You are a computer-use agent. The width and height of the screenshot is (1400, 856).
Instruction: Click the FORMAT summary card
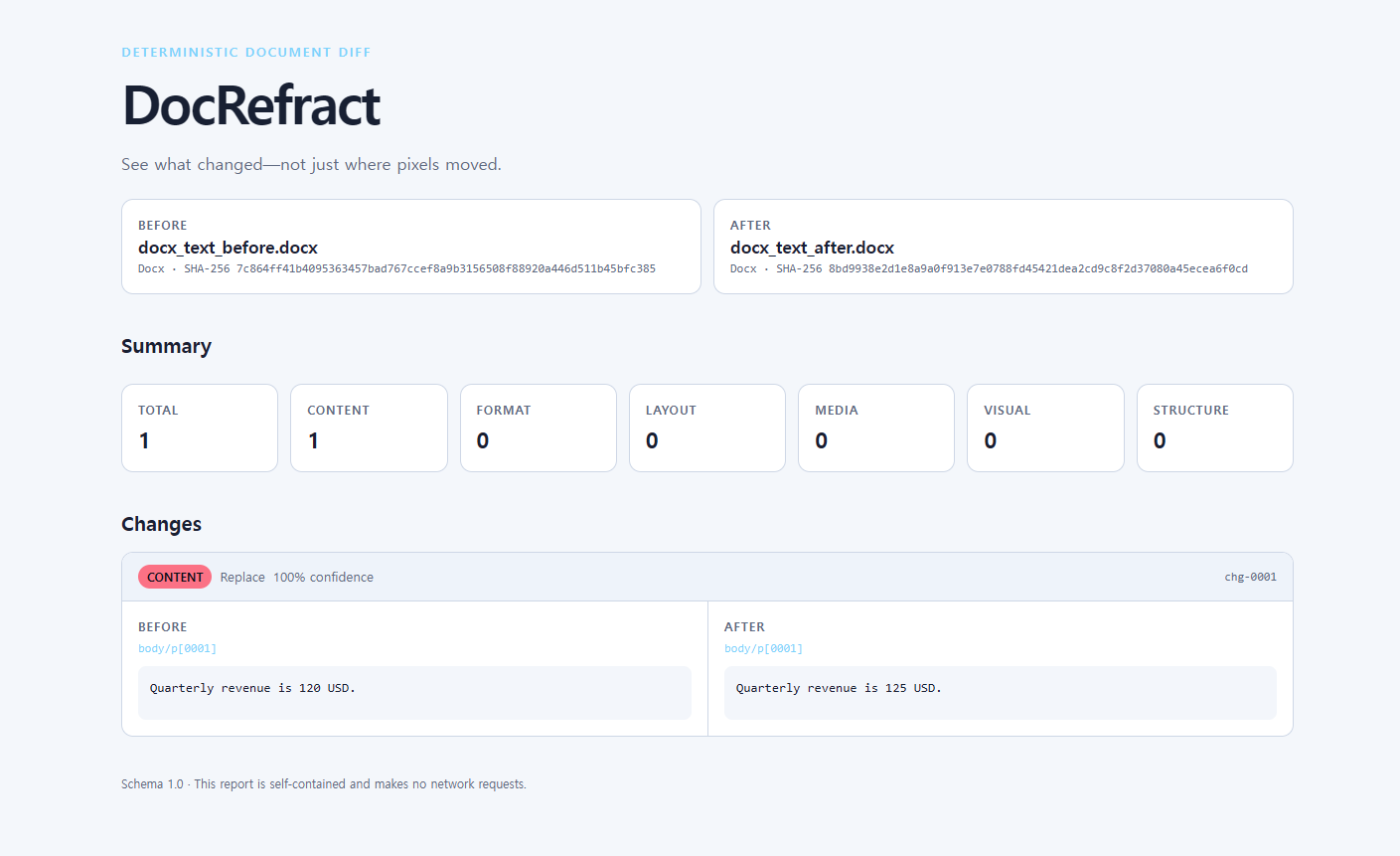539,428
